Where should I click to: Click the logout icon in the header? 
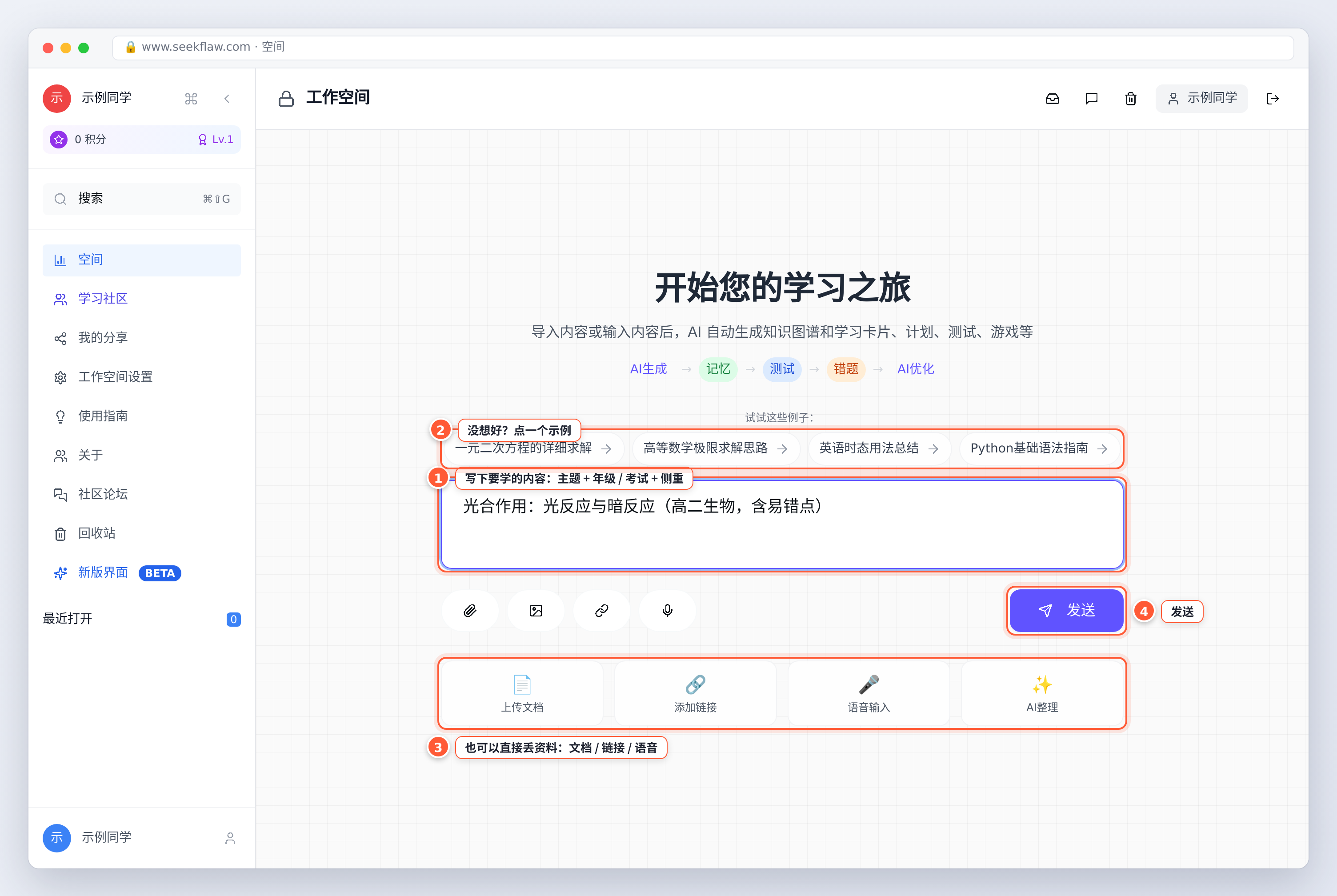[x=1273, y=99]
